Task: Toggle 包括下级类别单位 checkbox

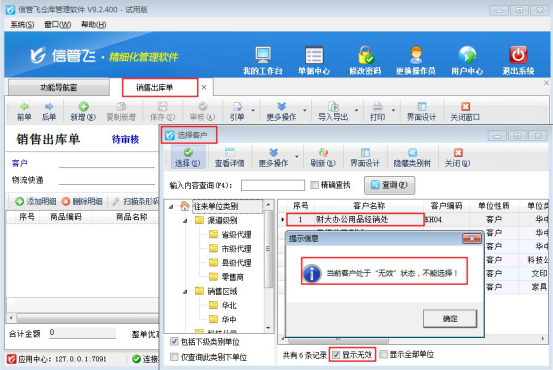Action: point(174,341)
